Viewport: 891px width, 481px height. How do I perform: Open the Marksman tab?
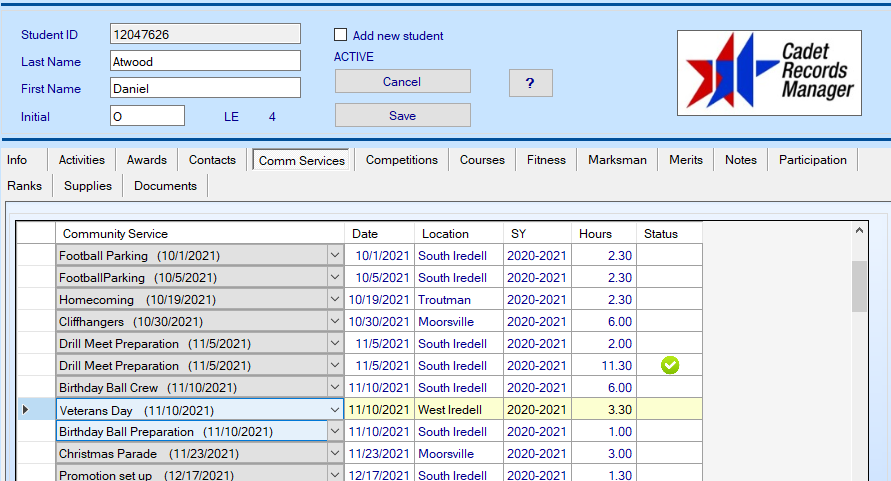[617, 160]
